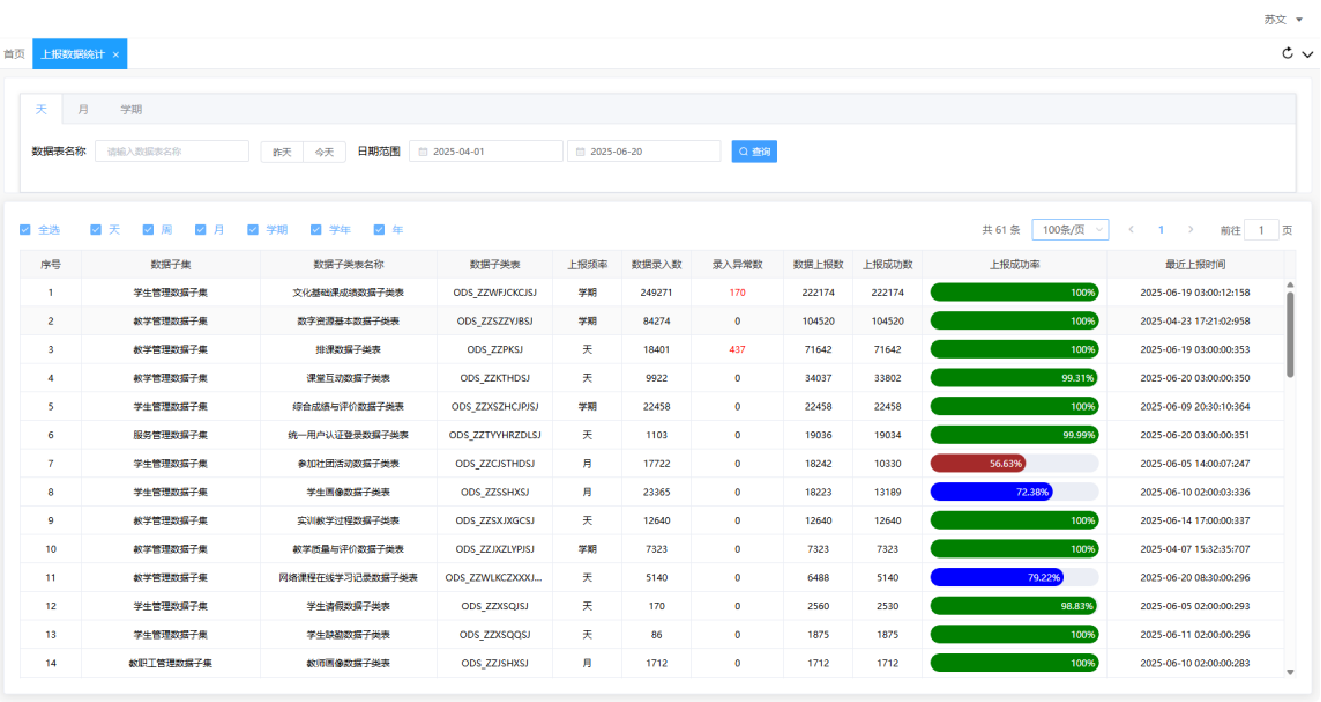
Task: Switch to the 天 statistics tab
Action: pyautogui.click(x=41, y=109)
